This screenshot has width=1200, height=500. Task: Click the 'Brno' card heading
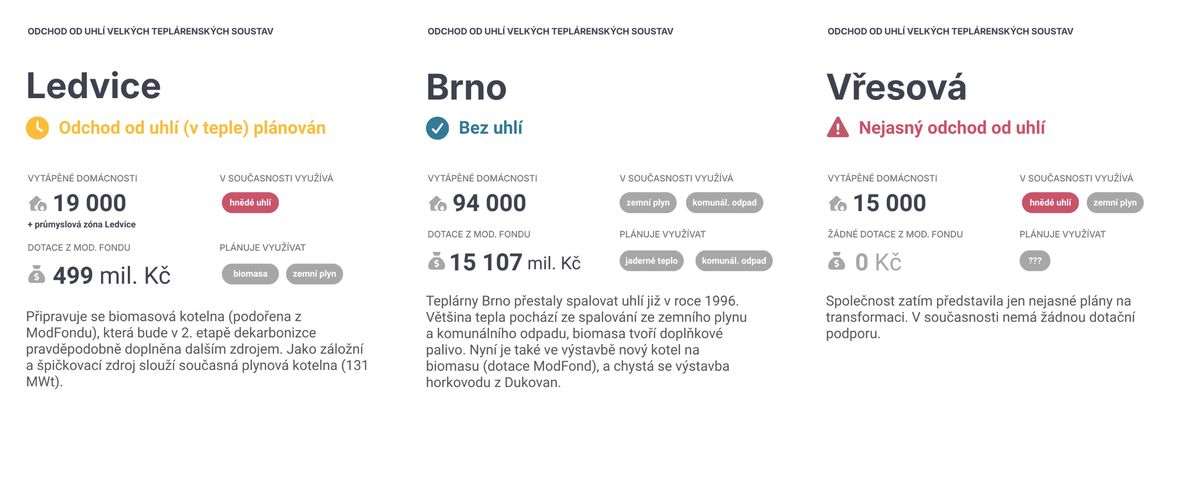[466, 87]
